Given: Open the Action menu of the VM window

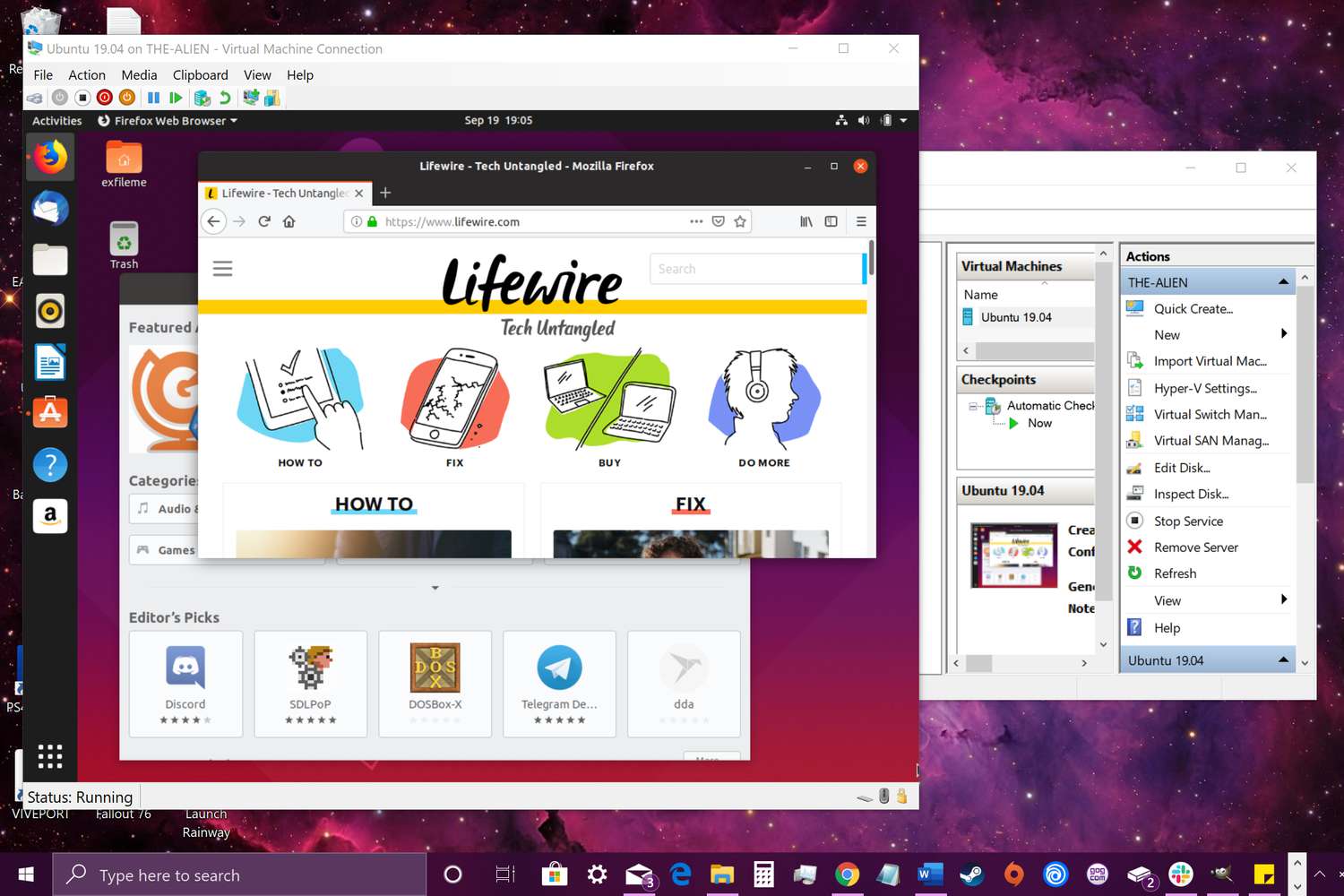Looking at the screenshot, I should coord(87,74).
